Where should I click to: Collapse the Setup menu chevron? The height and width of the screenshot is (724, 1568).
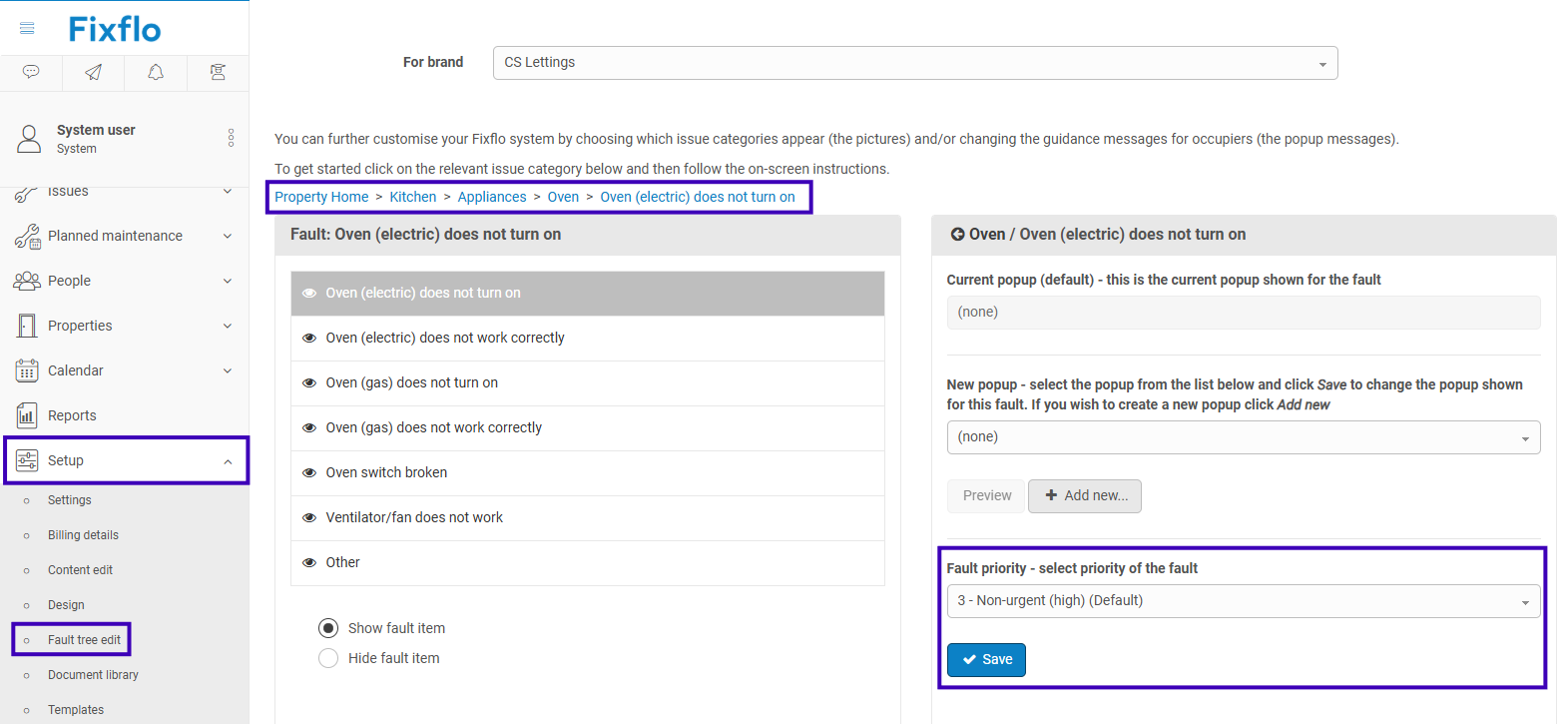[228, 461]
